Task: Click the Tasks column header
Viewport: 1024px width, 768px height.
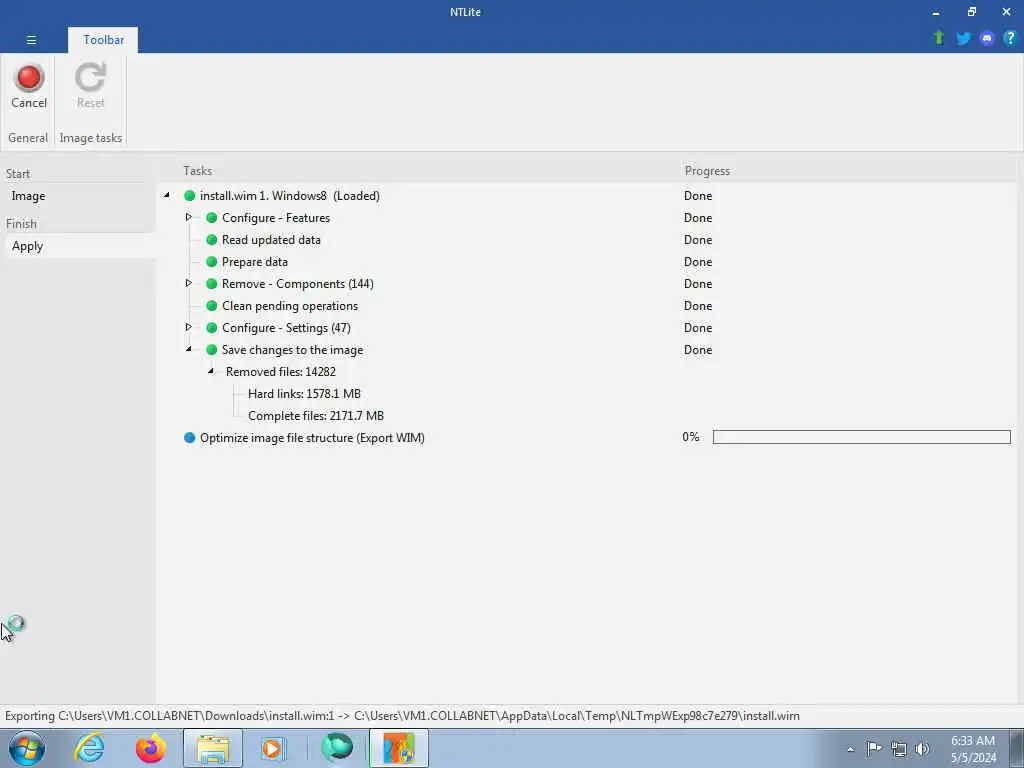Action: point(197,171)
